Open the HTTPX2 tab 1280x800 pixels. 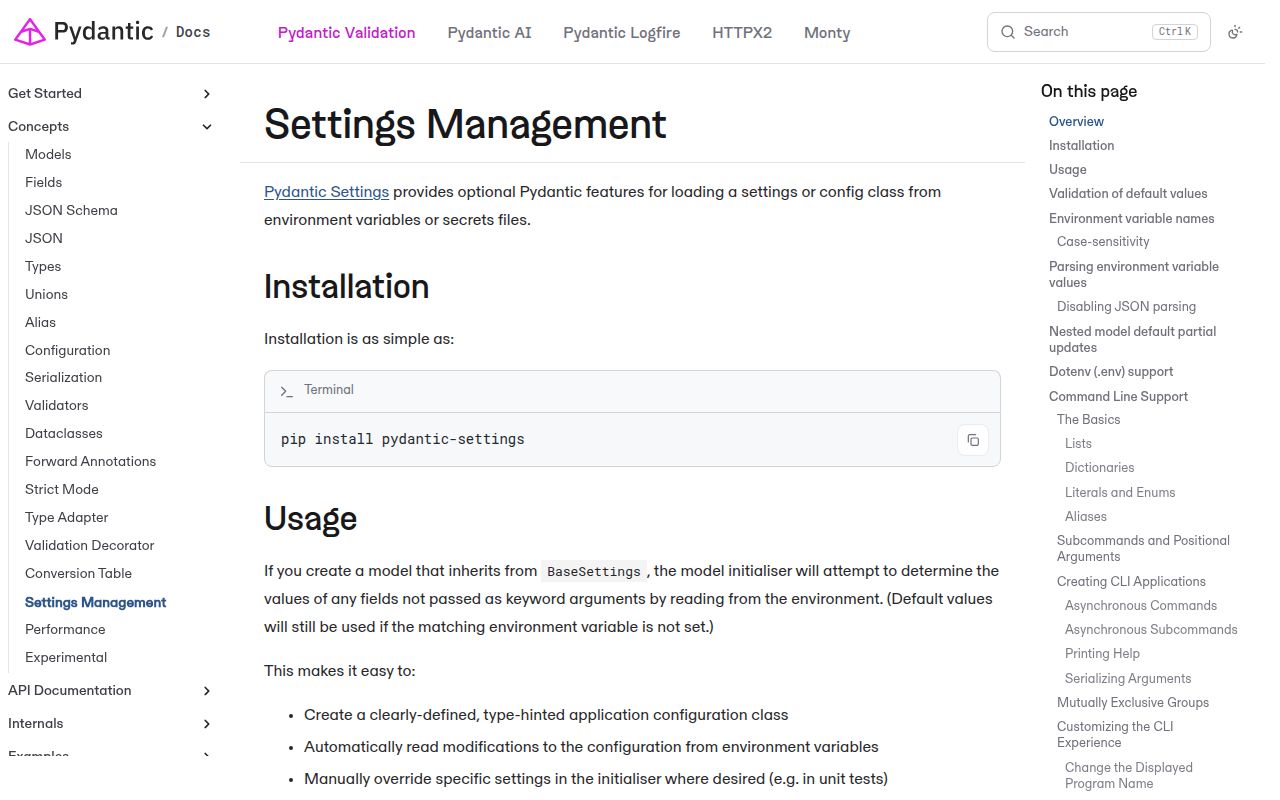pos(742,33)
